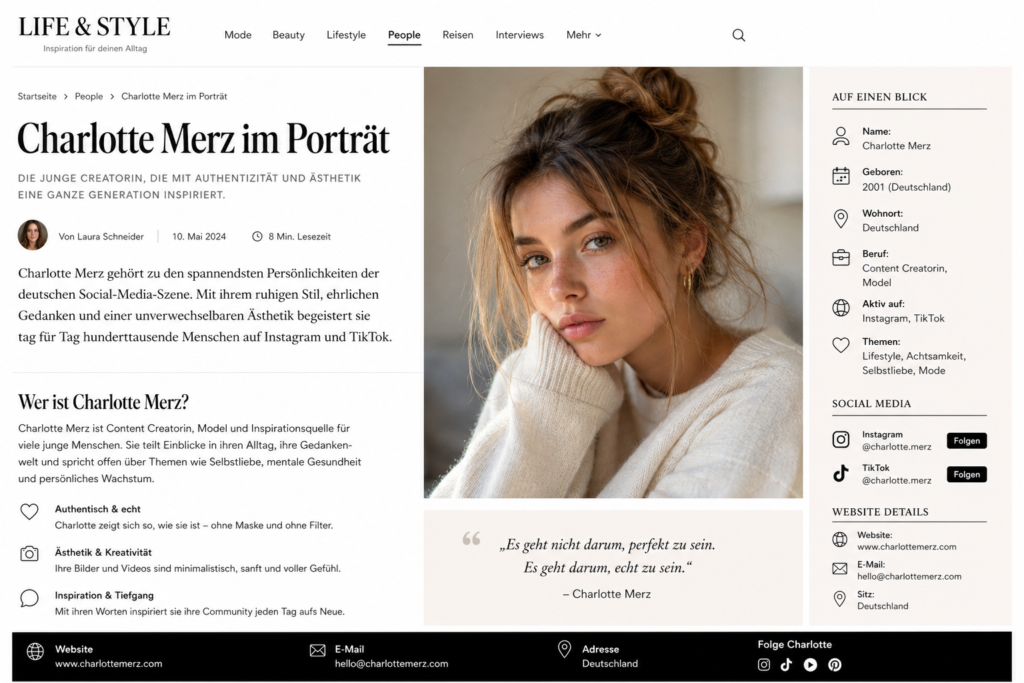Click the briefcase icon beside Beruf
The height and width of the screenshot is (683, 1024).
click(x=840, y=258)
